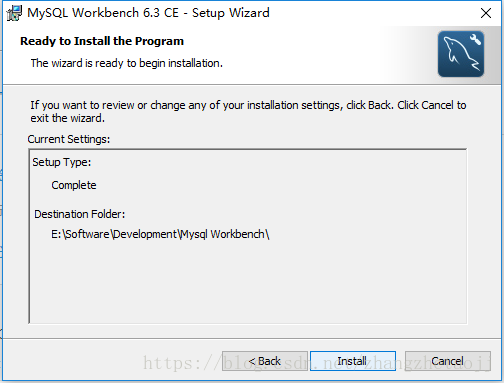Click the E:\Software\Development\Mysql Workbench\ path

[160, 234]
